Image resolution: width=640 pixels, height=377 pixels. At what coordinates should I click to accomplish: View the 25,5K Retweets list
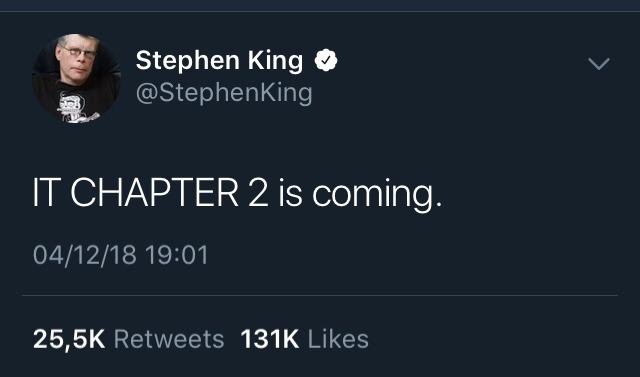pyautogui.click(x=129, y=339)
